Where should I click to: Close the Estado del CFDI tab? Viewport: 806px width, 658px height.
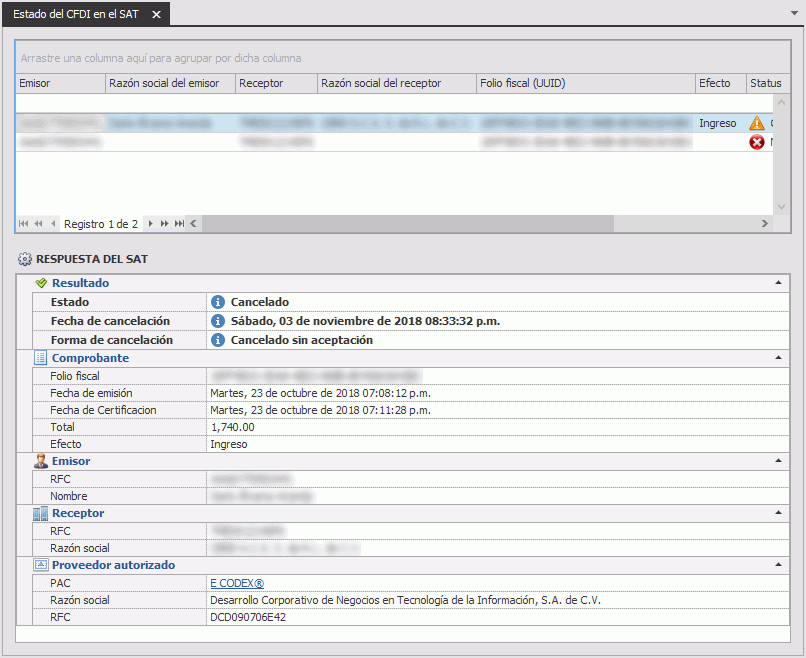(156, 14)
